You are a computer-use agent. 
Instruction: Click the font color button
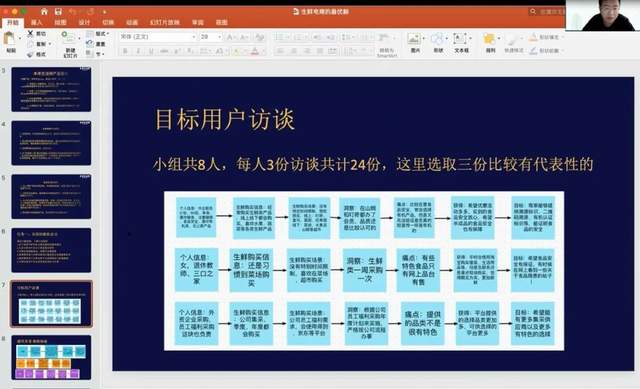[255, 51]
